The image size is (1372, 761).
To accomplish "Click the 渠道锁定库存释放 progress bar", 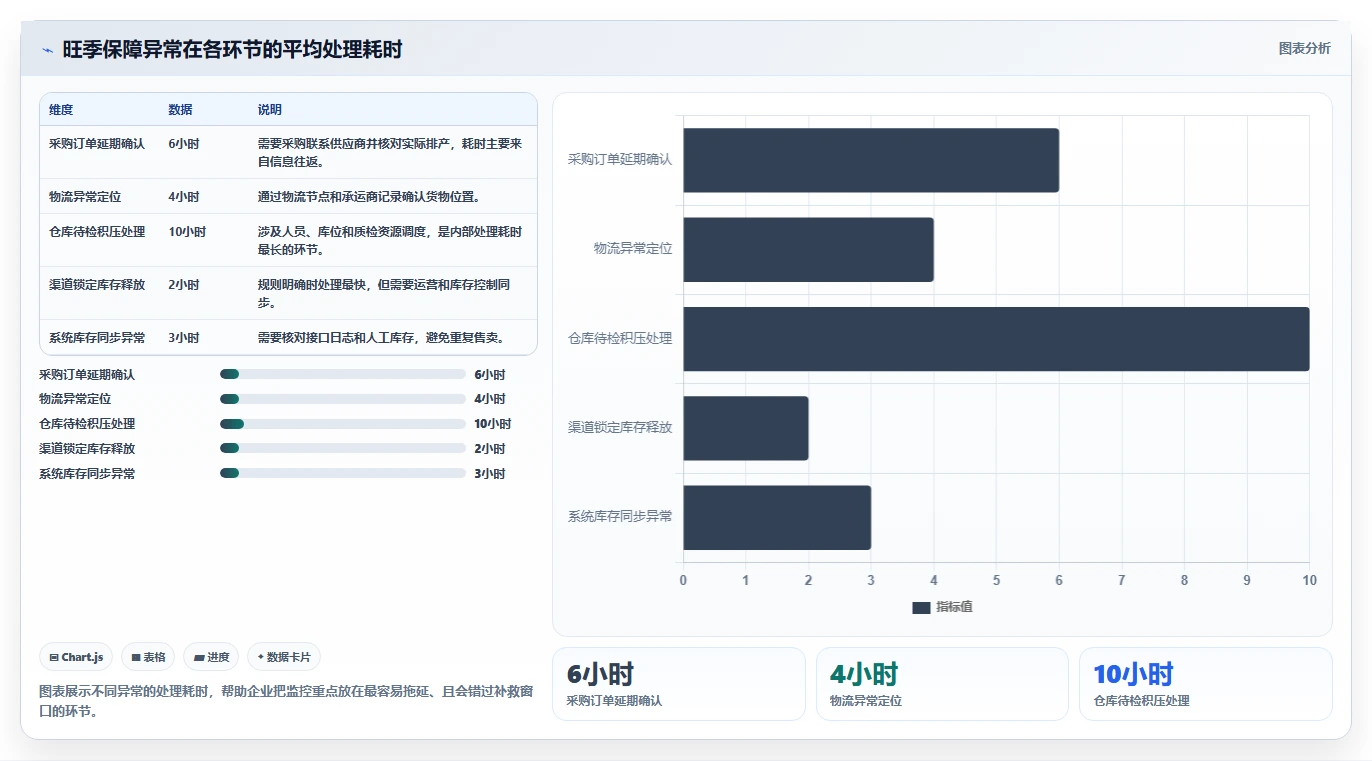I will (343, 448).
